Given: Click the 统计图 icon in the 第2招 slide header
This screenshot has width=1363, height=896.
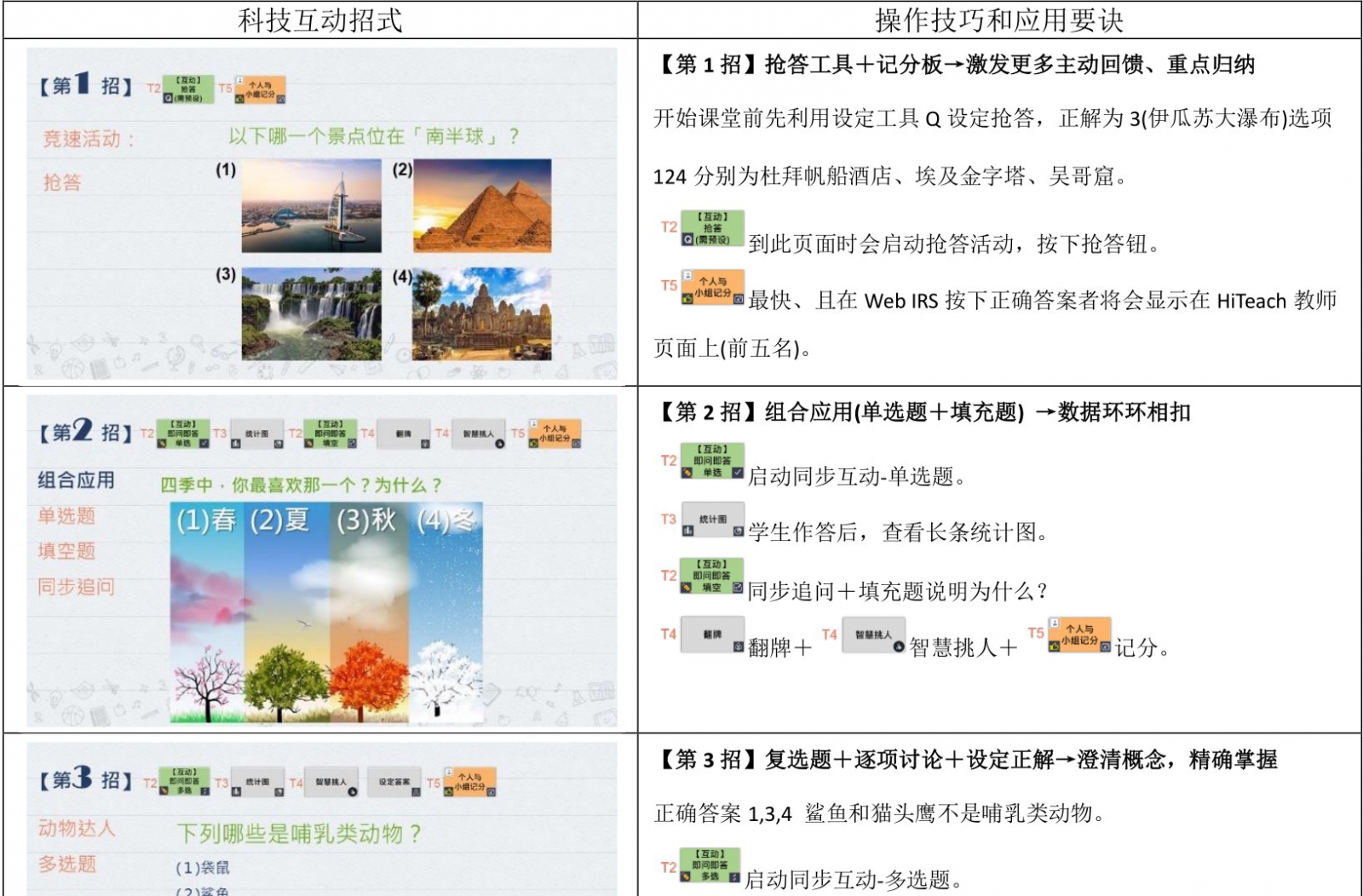Looking at the screenshot, I should point(256,434).
